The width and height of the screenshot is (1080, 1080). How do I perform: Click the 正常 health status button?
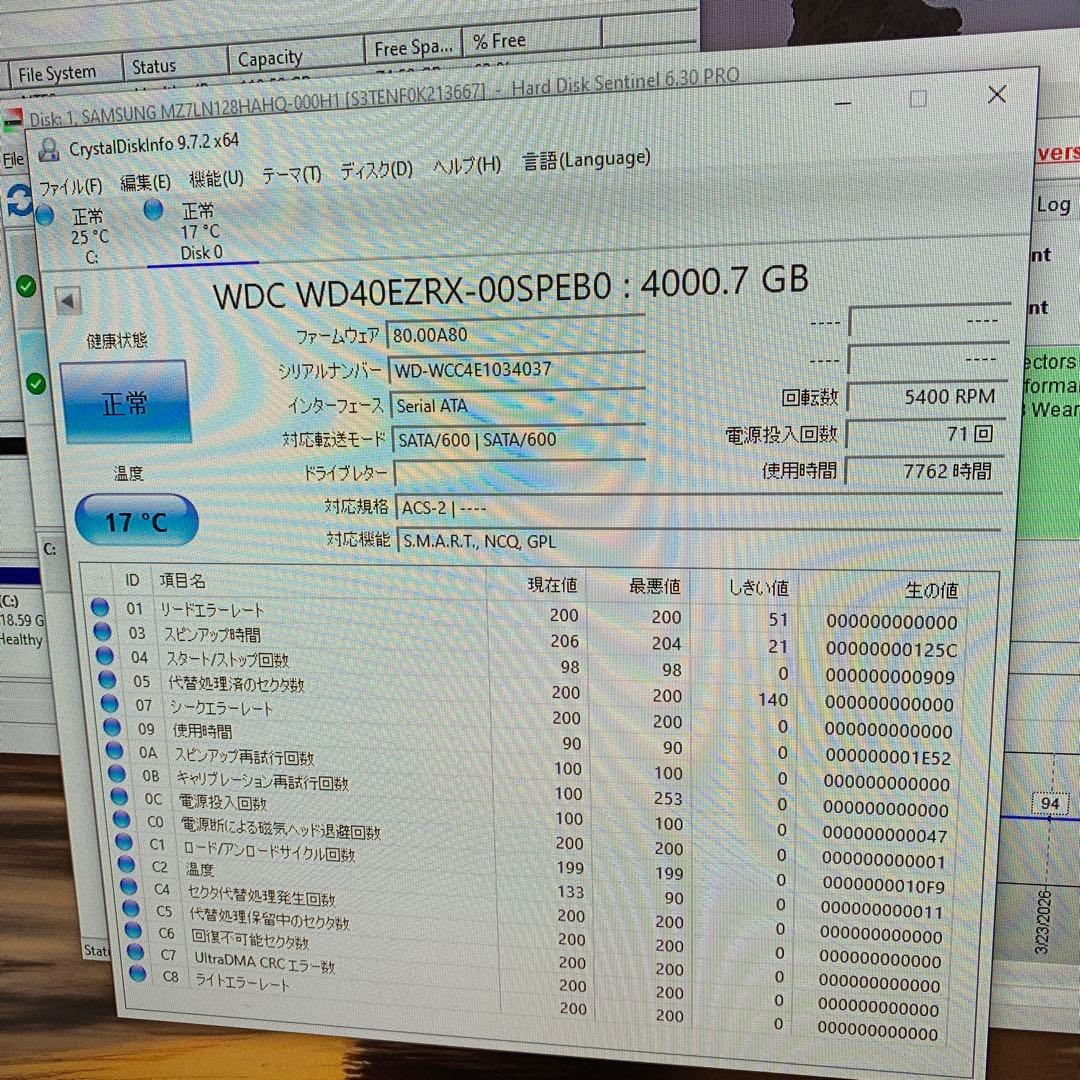click(x=125, y=402)
